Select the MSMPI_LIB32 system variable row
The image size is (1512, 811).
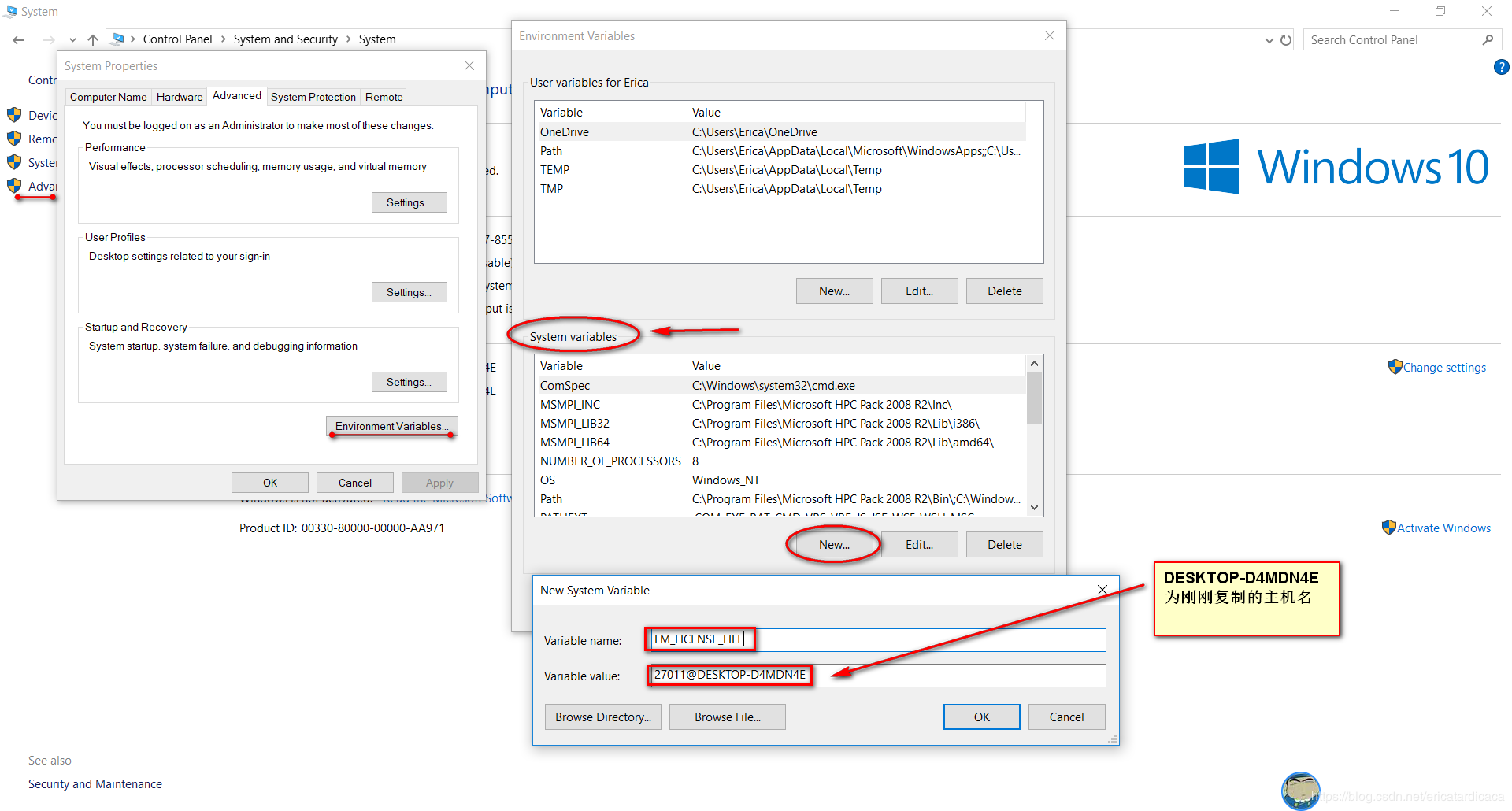pos(780,423)
